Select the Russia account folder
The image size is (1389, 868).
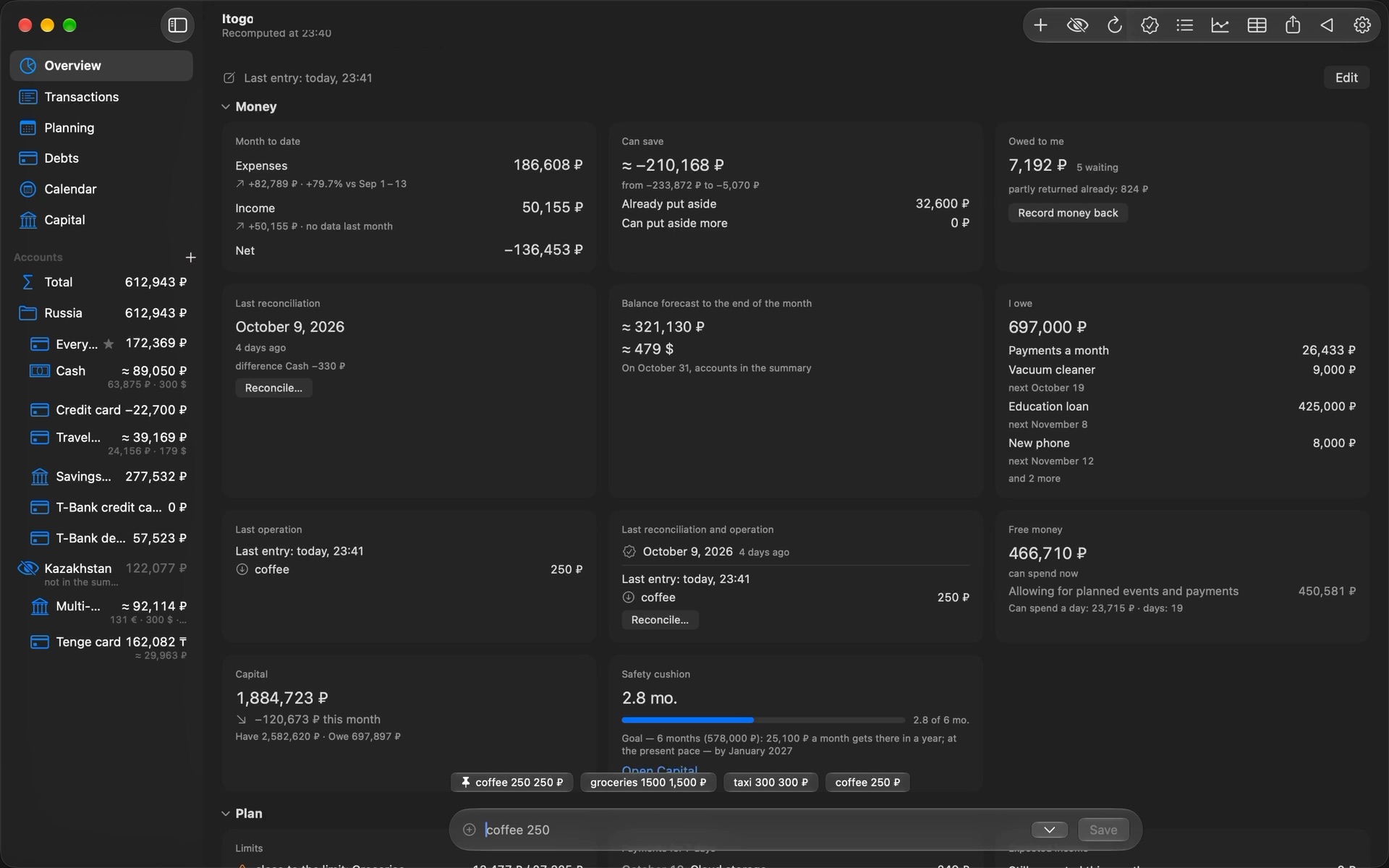(x=101, y=313)
